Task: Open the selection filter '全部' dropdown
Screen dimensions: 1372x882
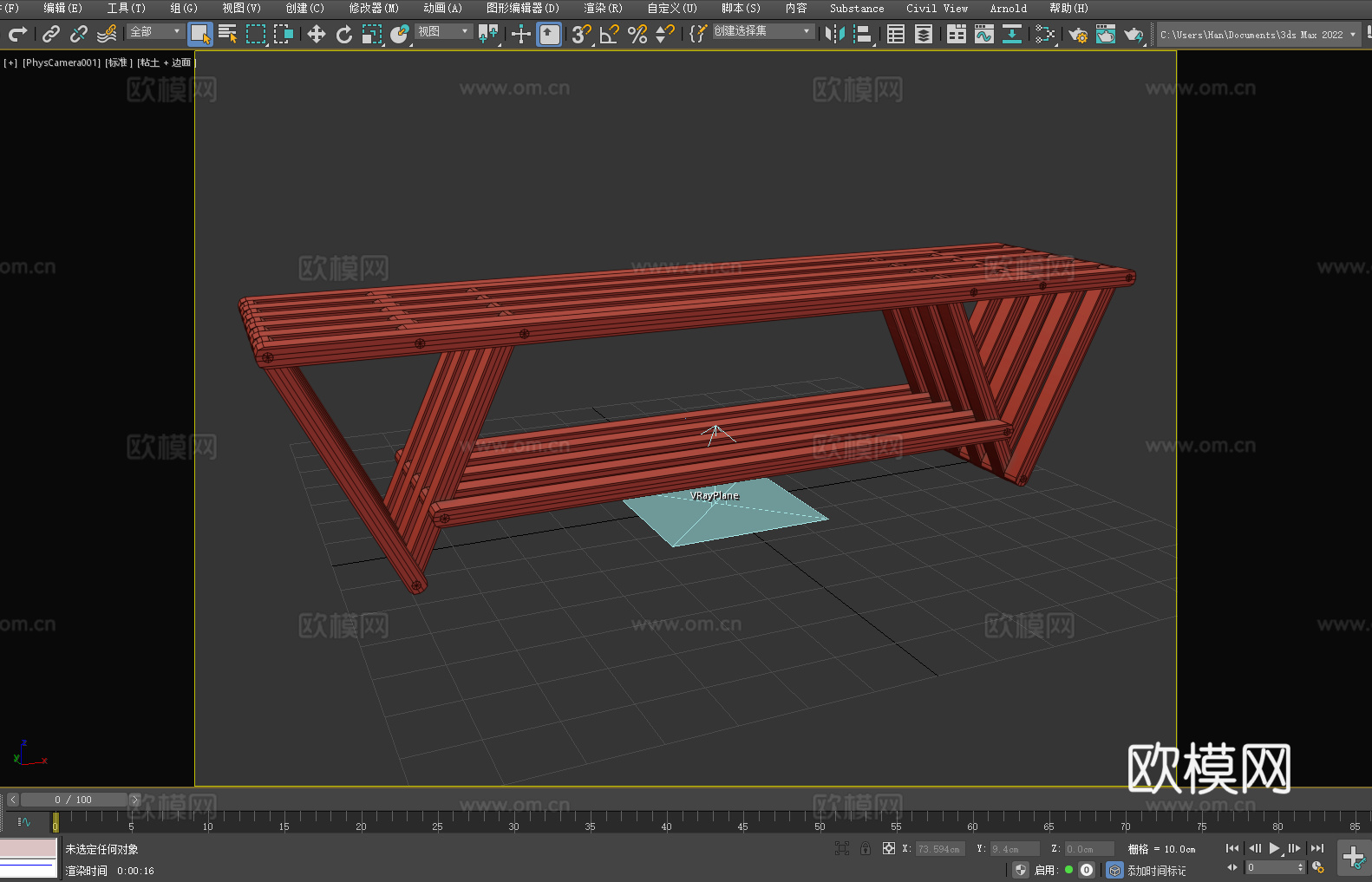Action: 155,31
